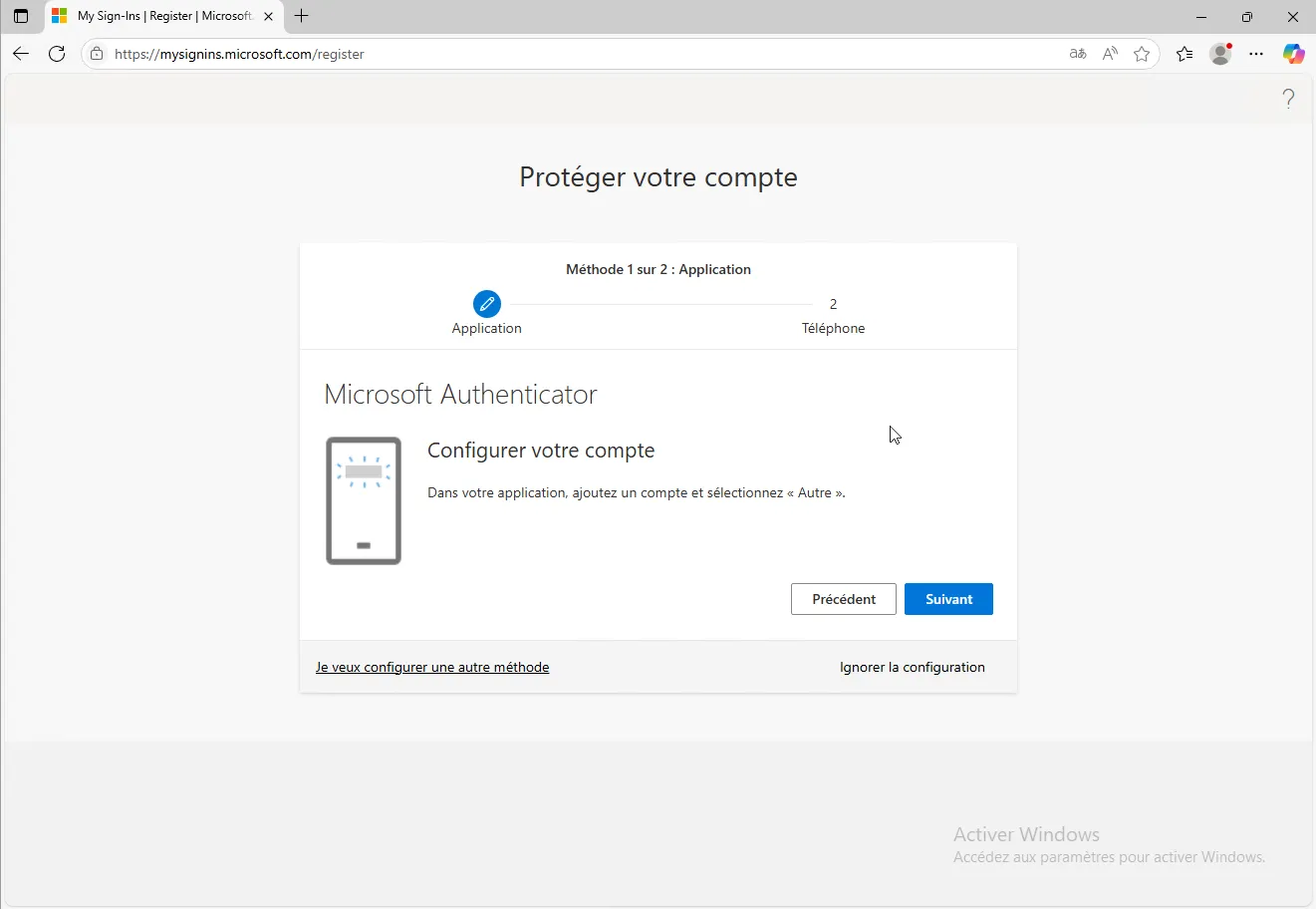Screen dimensions: 1316x909
Task: Open the tab actions menu icon
Action: (x=21, y=16)
